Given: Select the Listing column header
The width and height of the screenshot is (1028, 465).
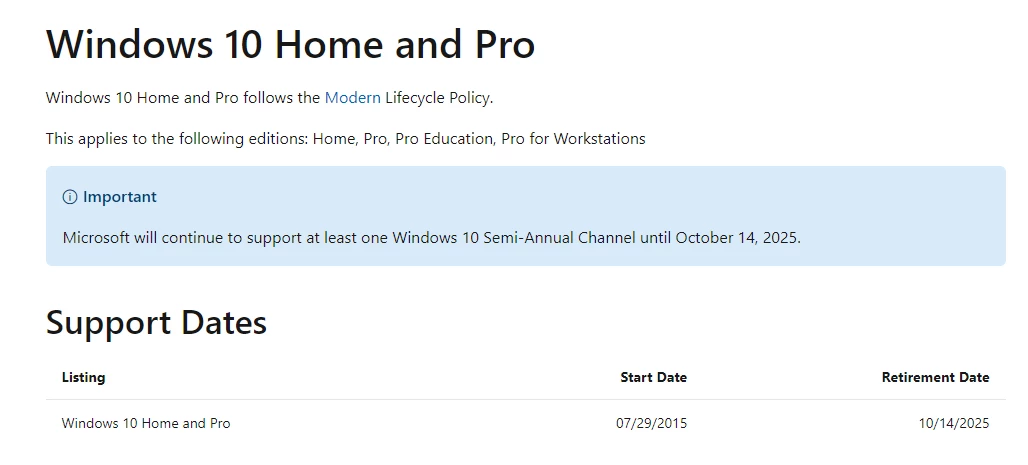Looking at the screenshot, I should [x=83, y=377].
